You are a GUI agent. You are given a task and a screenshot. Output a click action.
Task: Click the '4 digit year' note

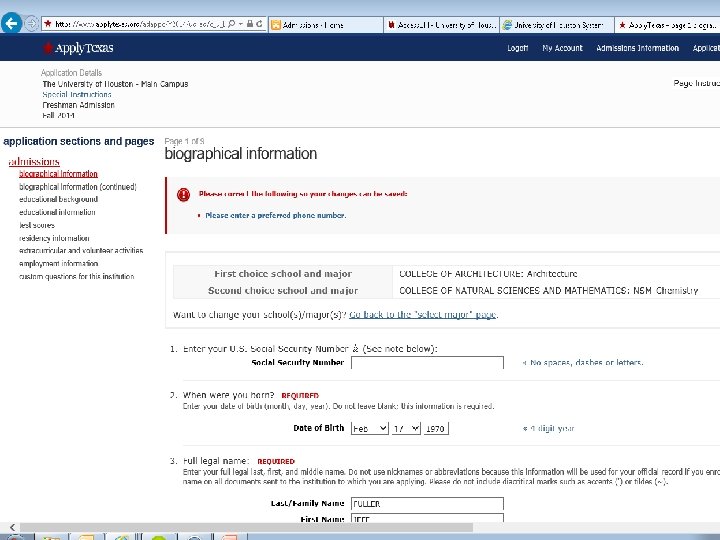(x=552, y=428)
